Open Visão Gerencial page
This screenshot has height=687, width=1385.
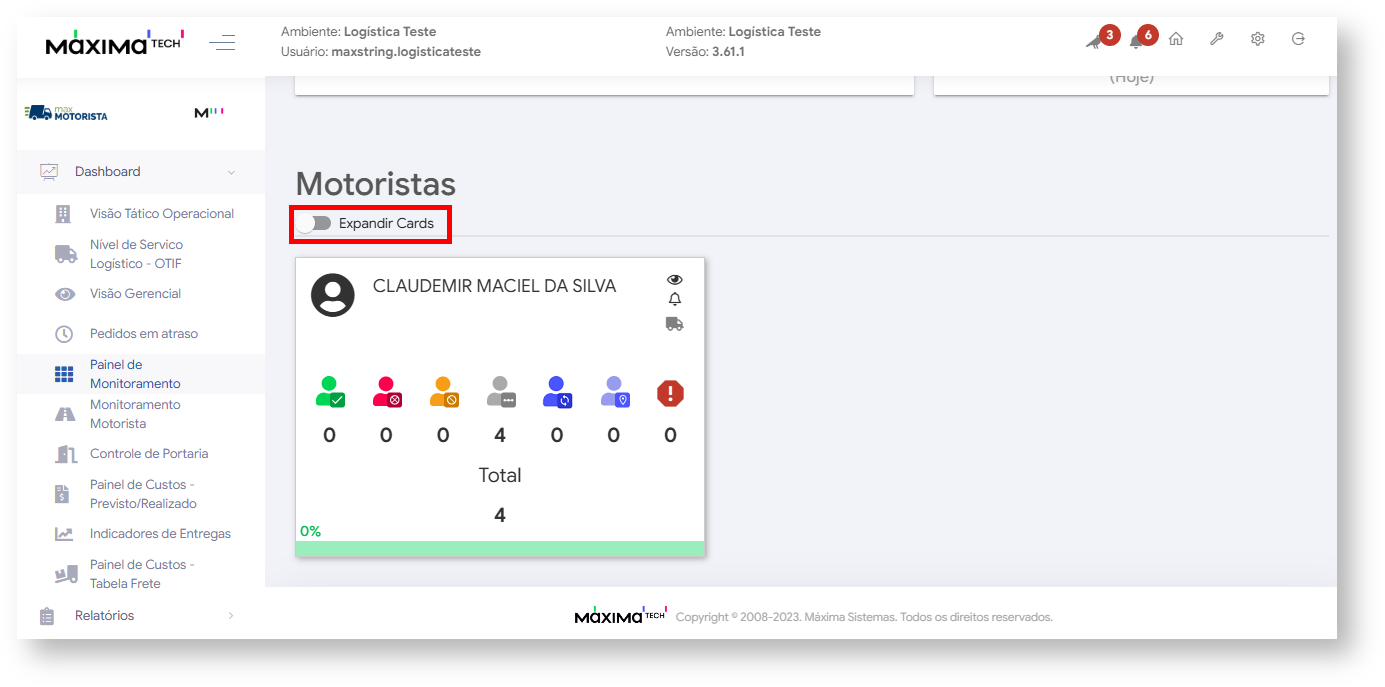pyautogui.click(x=135, y=294)
